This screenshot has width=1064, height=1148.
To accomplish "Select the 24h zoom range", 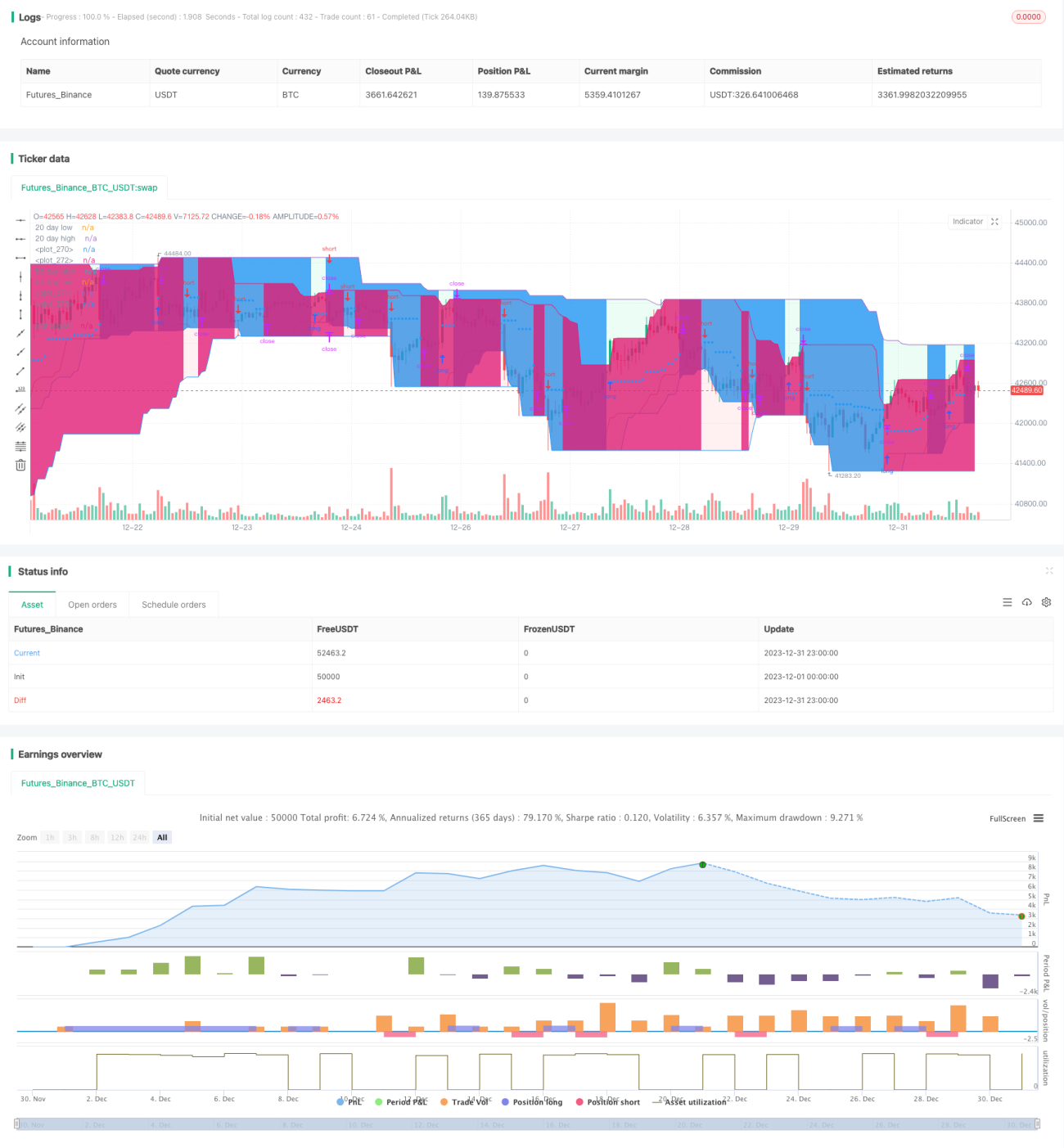I will 140,837.
